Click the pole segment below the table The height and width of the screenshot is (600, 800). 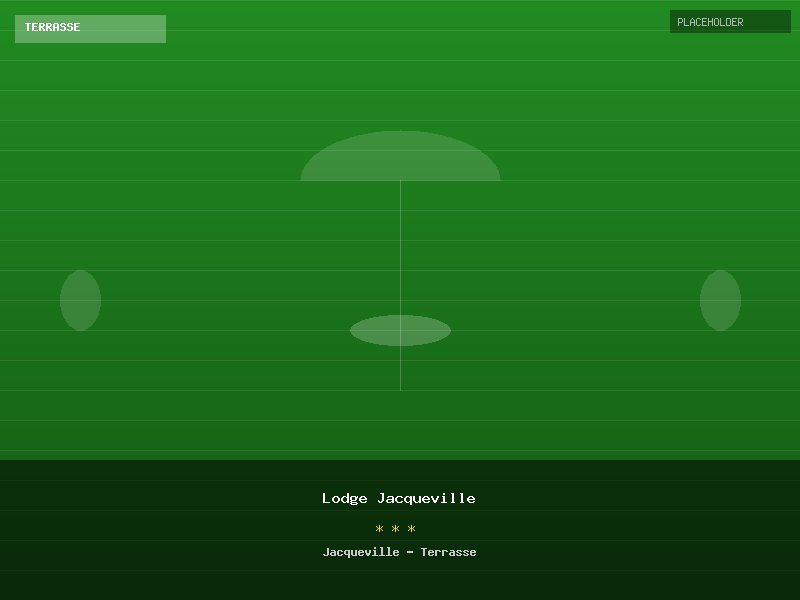pyautogui.click(x=400, y=370)
